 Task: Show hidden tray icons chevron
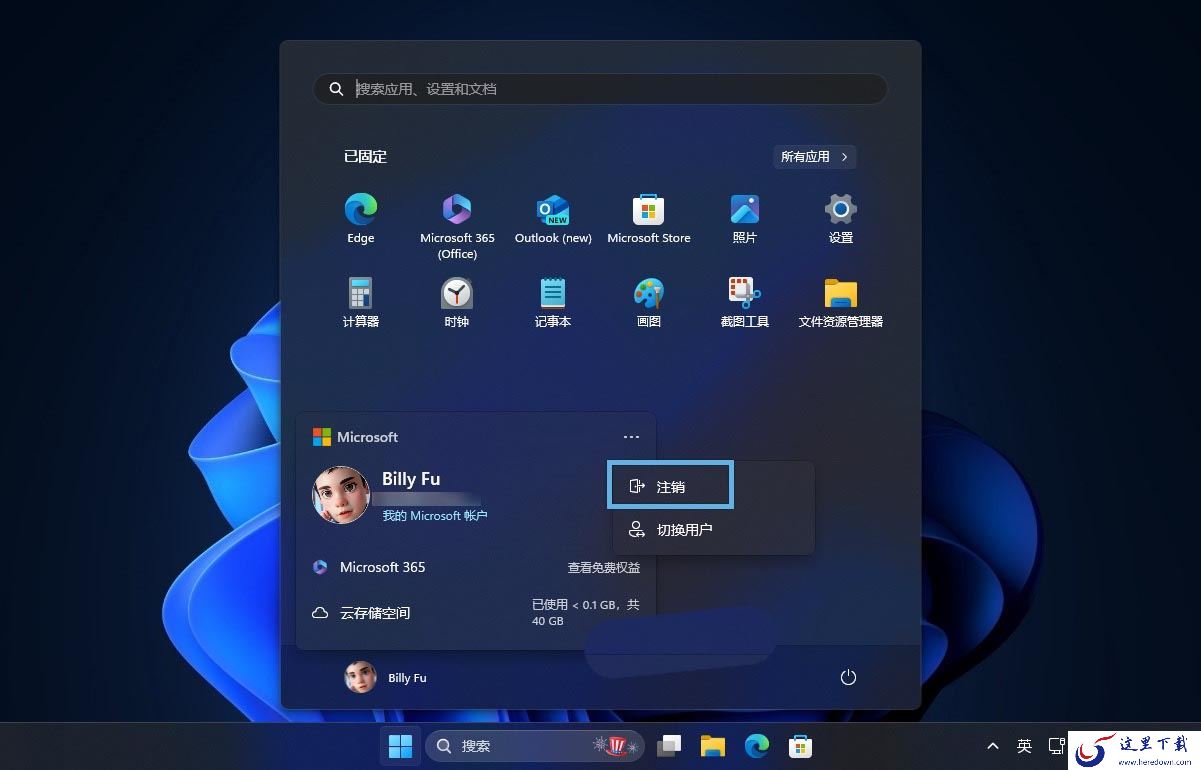[992, 746]
